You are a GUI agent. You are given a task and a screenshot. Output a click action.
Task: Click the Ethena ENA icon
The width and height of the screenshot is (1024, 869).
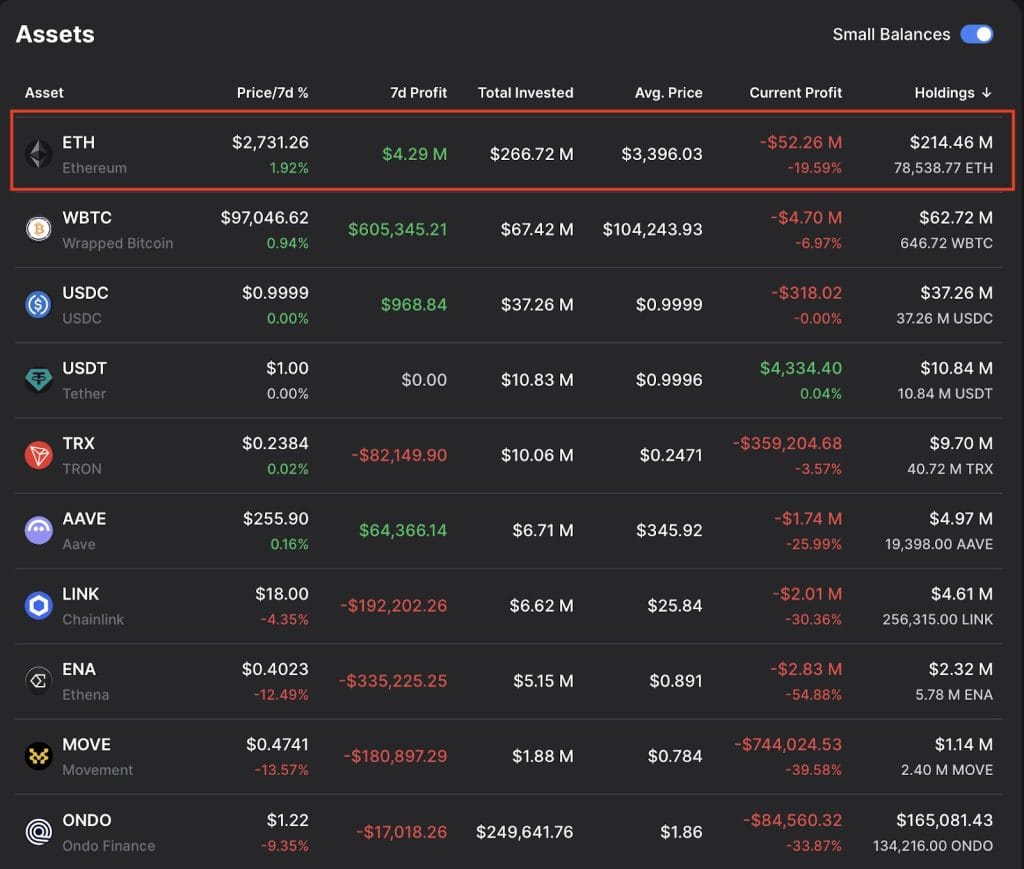(x=39, y=681)
